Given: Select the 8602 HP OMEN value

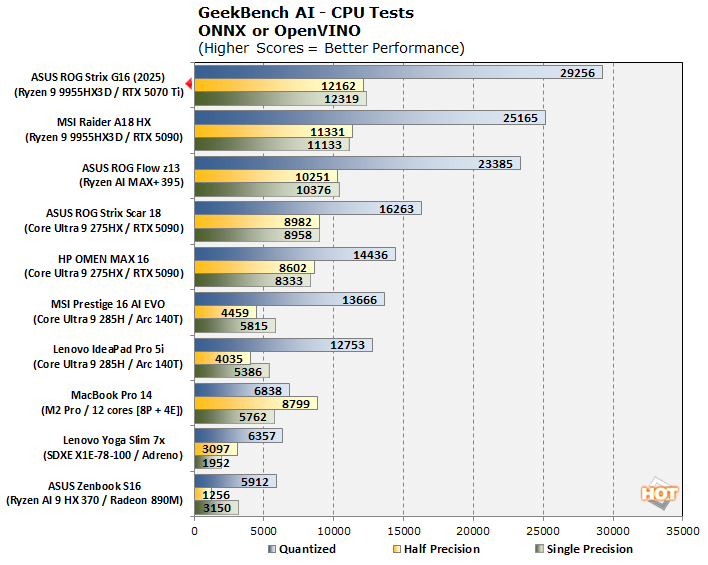Looking at the screenshot, I should [293, 268].
